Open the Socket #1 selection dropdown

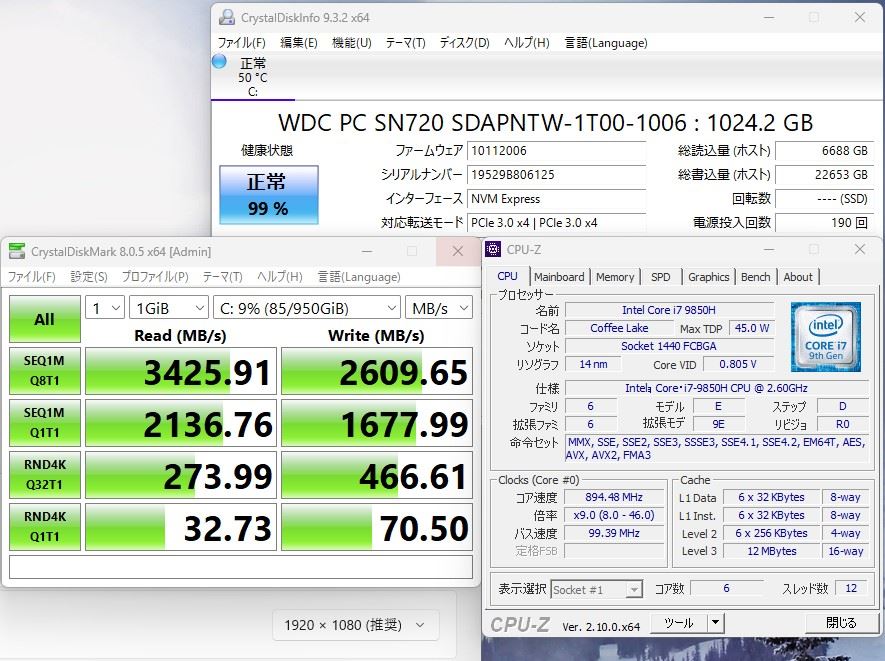597,589
